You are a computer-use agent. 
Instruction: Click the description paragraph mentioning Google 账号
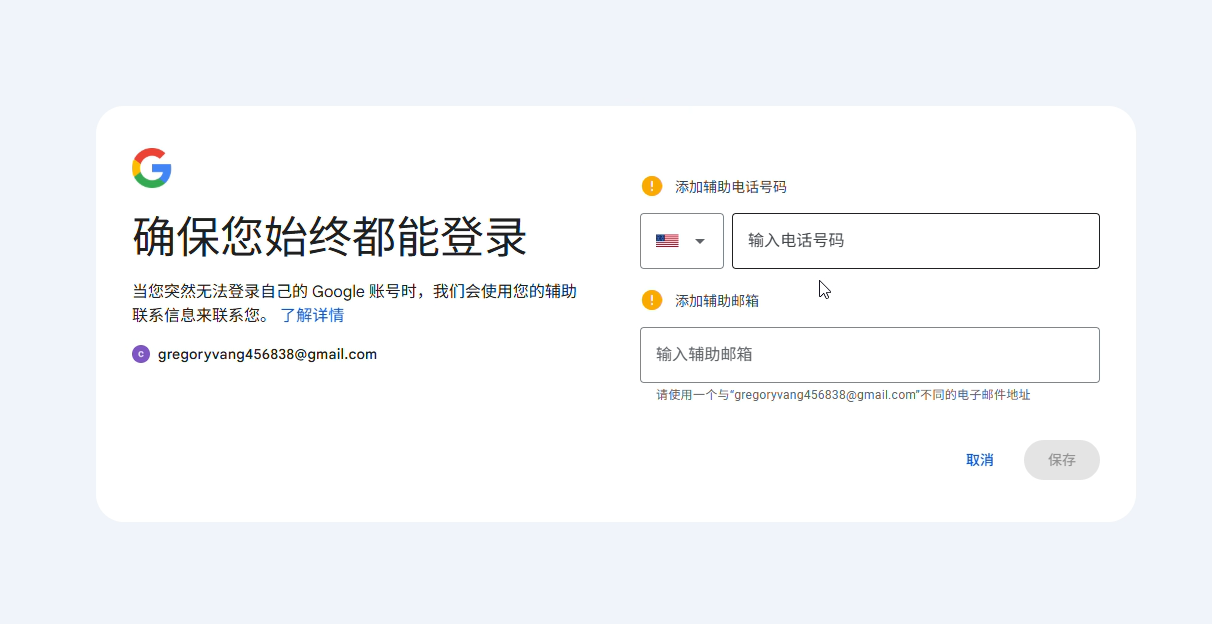pos(354,292)
